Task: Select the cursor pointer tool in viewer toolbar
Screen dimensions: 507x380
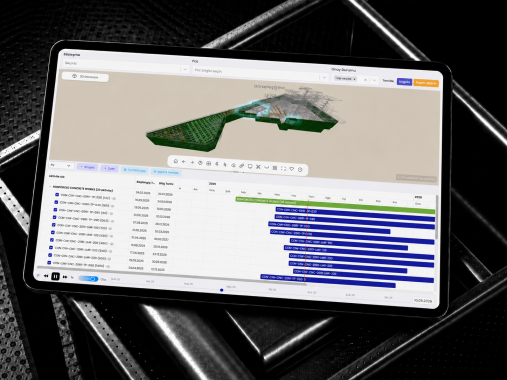Action: pos(225,164)
